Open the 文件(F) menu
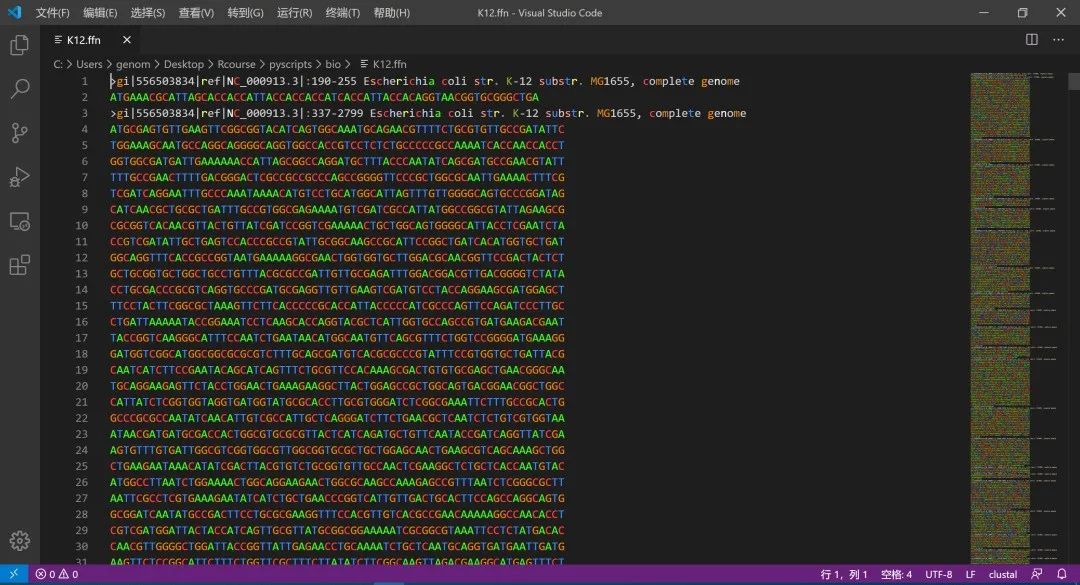1080x585 pixels. click(52, 13)
